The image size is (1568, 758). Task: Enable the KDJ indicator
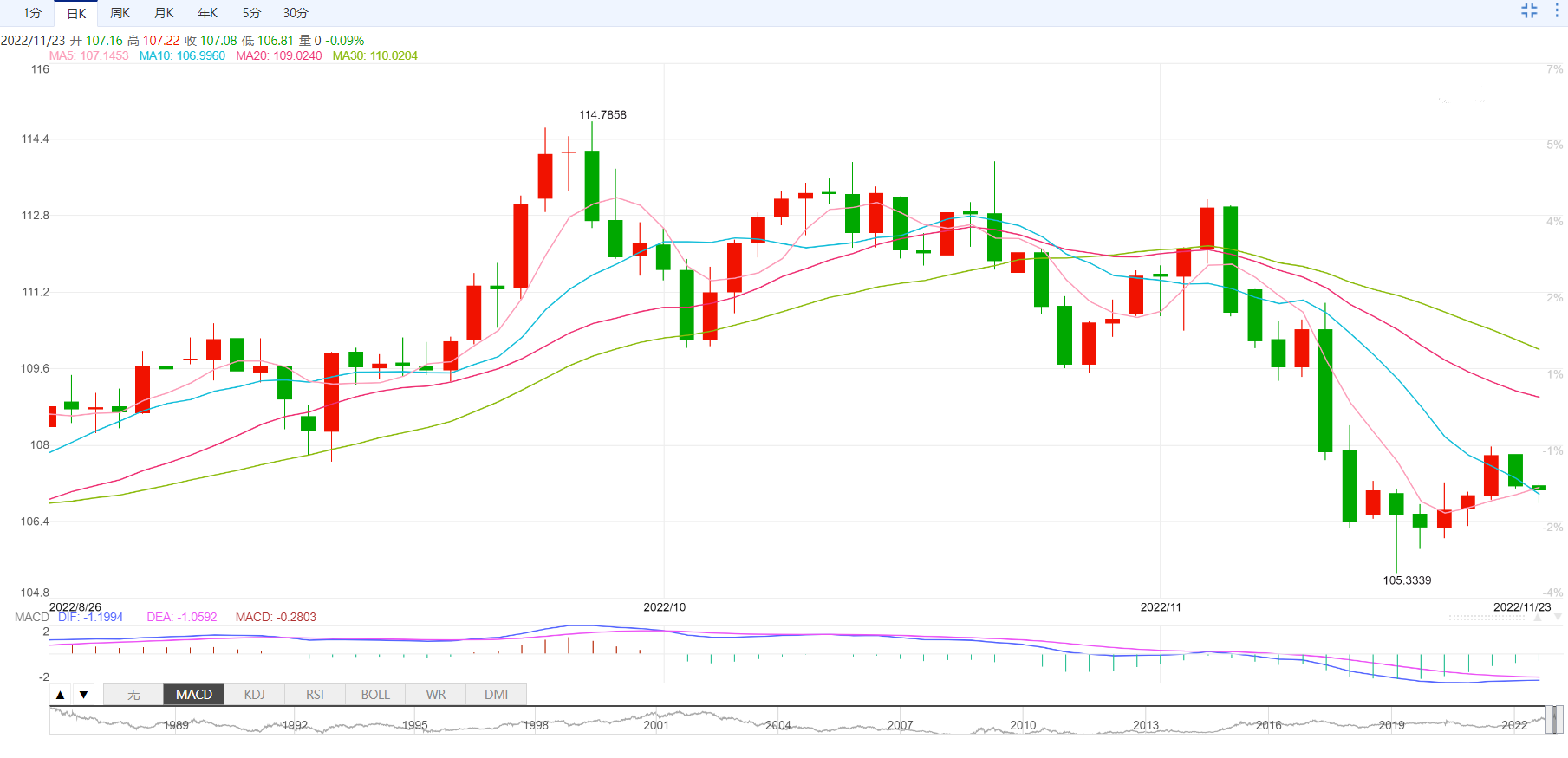(x=254, y=695)
